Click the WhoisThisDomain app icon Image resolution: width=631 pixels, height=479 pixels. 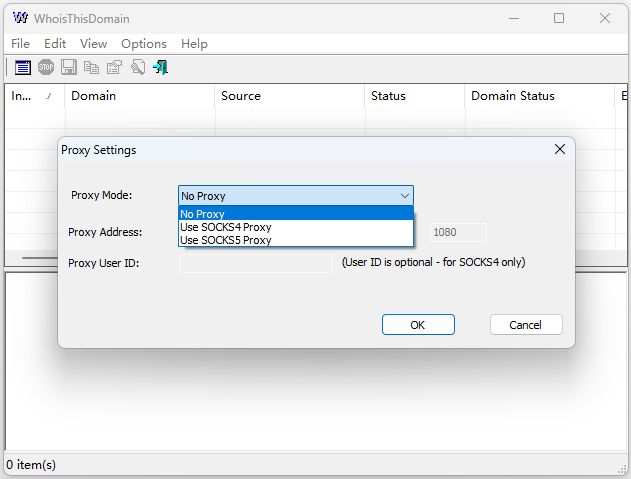pyautogui.click(x=20, y=18)
